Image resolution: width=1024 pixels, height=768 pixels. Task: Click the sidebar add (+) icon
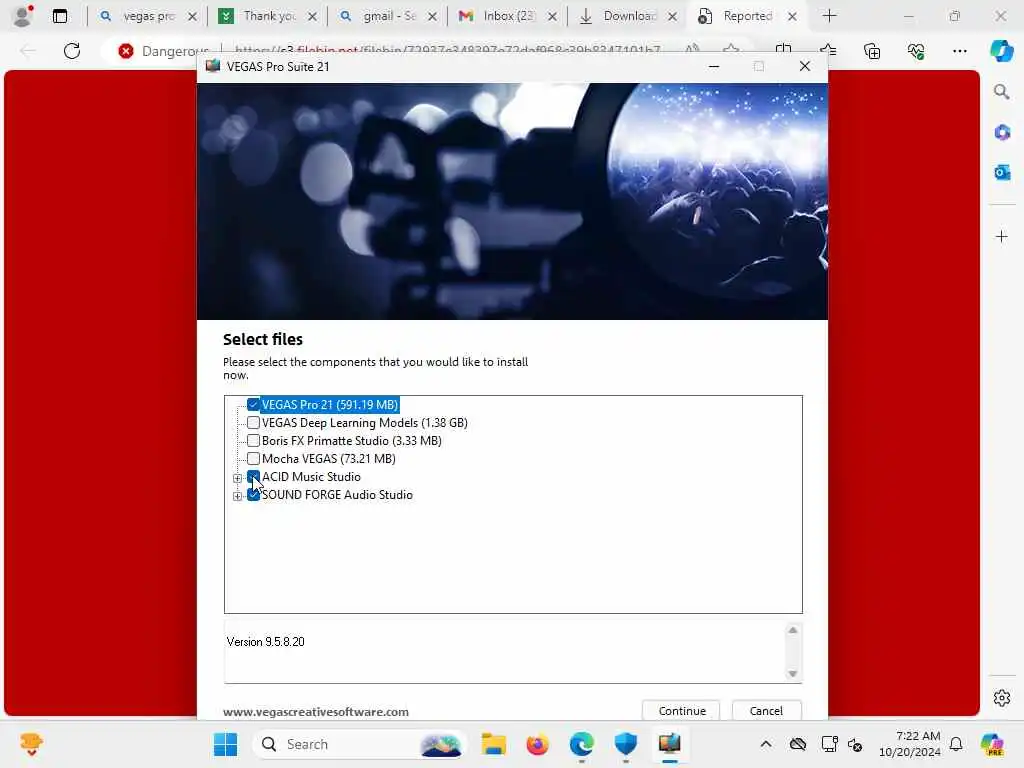click(x=1002, y=236)
